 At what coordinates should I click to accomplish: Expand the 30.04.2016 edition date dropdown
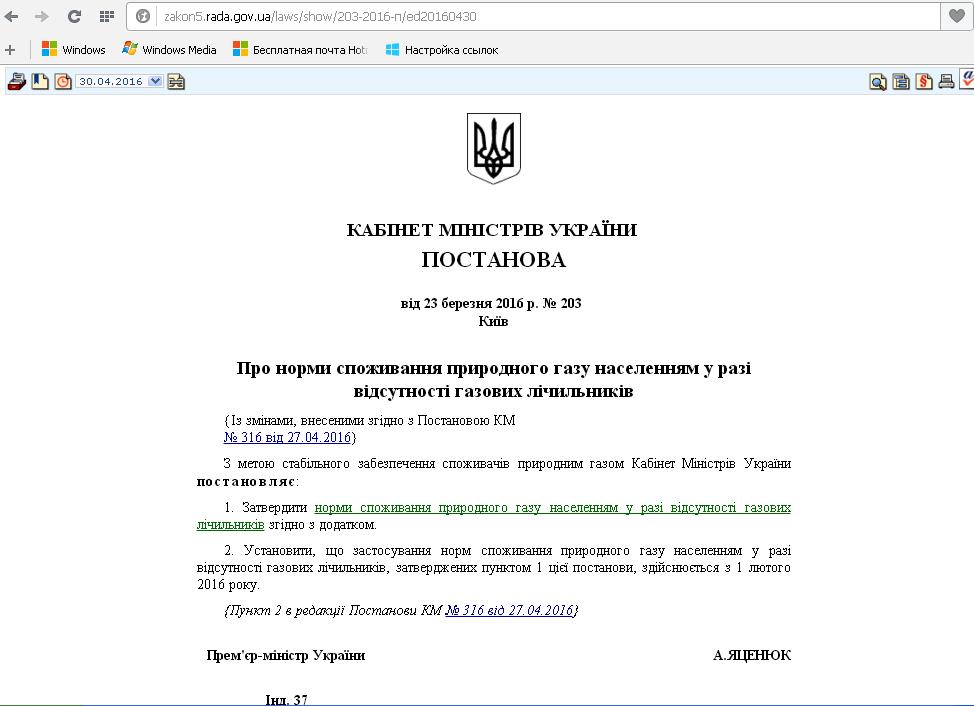[155, 82]
